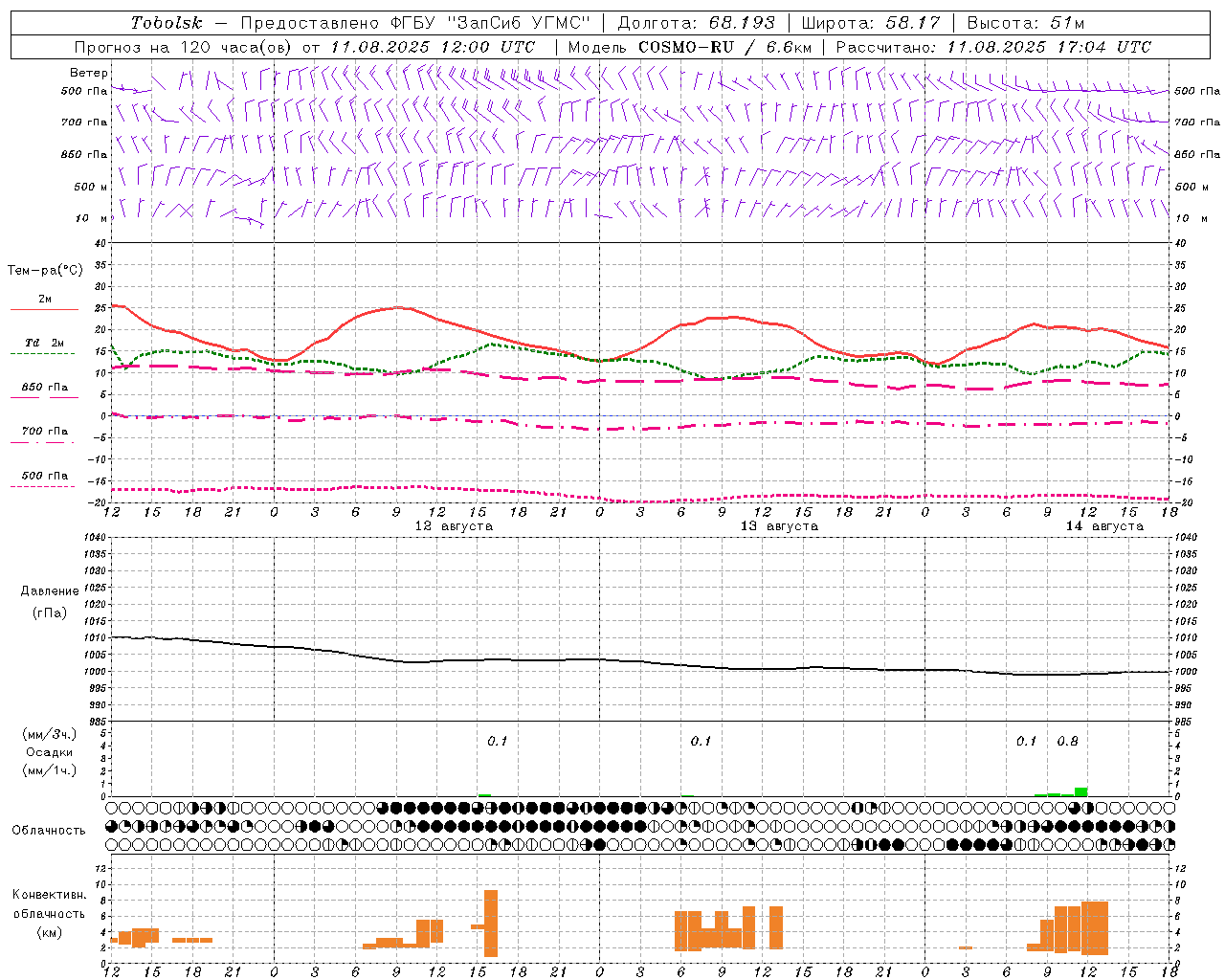Click the 'Td 2м' dew point legend label

tap(45, 343)
